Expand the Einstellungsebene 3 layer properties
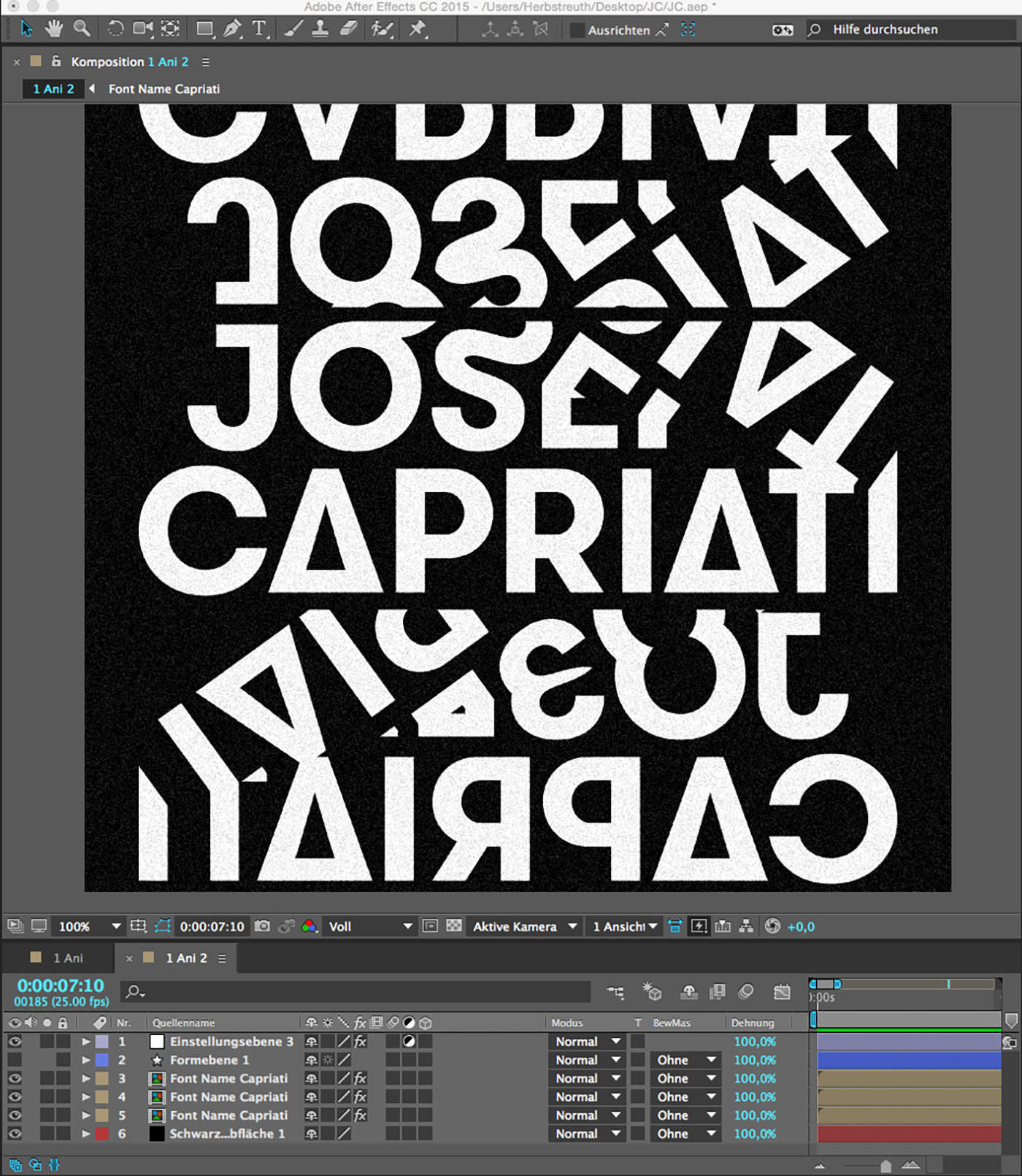This screenshot has width=1022, height=1176. (86, 1042)
